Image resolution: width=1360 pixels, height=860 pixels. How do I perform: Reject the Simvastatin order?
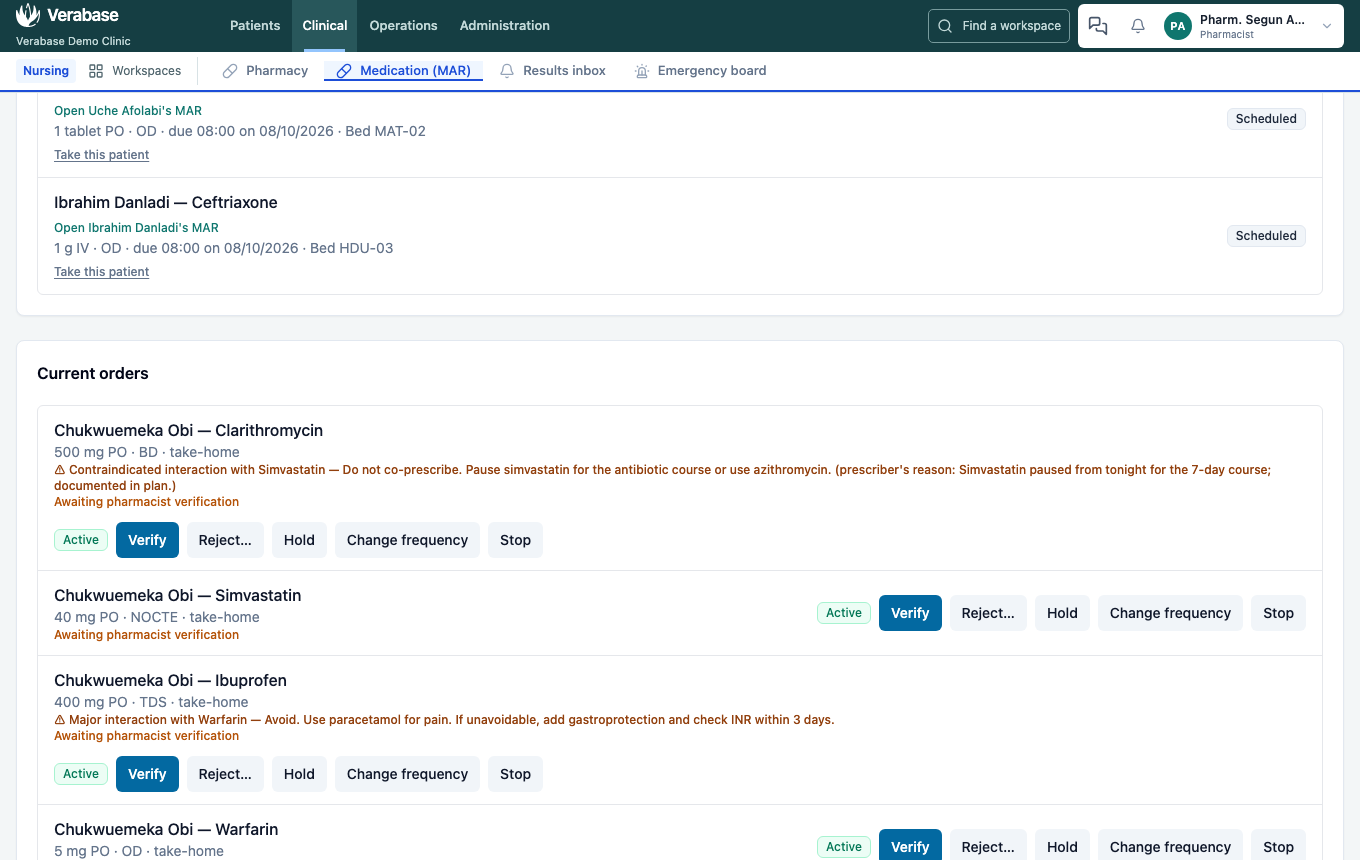tap(988, 613)
